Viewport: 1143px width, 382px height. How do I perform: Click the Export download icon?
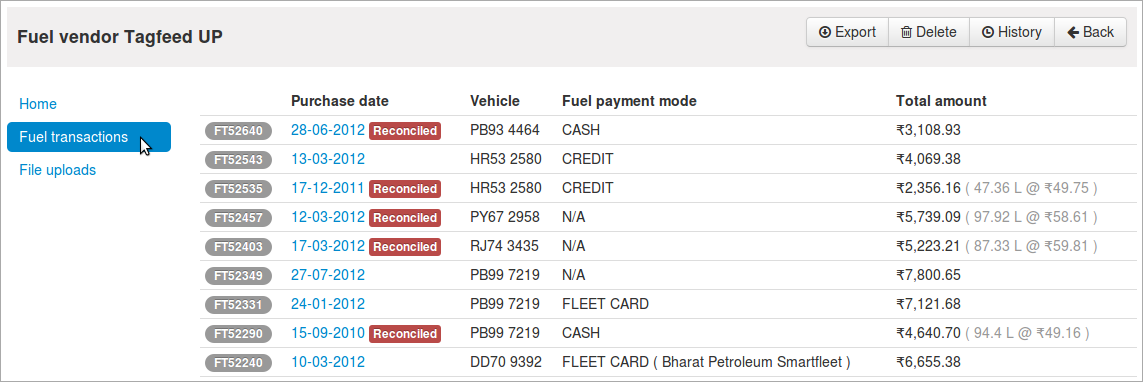point(825,32)
